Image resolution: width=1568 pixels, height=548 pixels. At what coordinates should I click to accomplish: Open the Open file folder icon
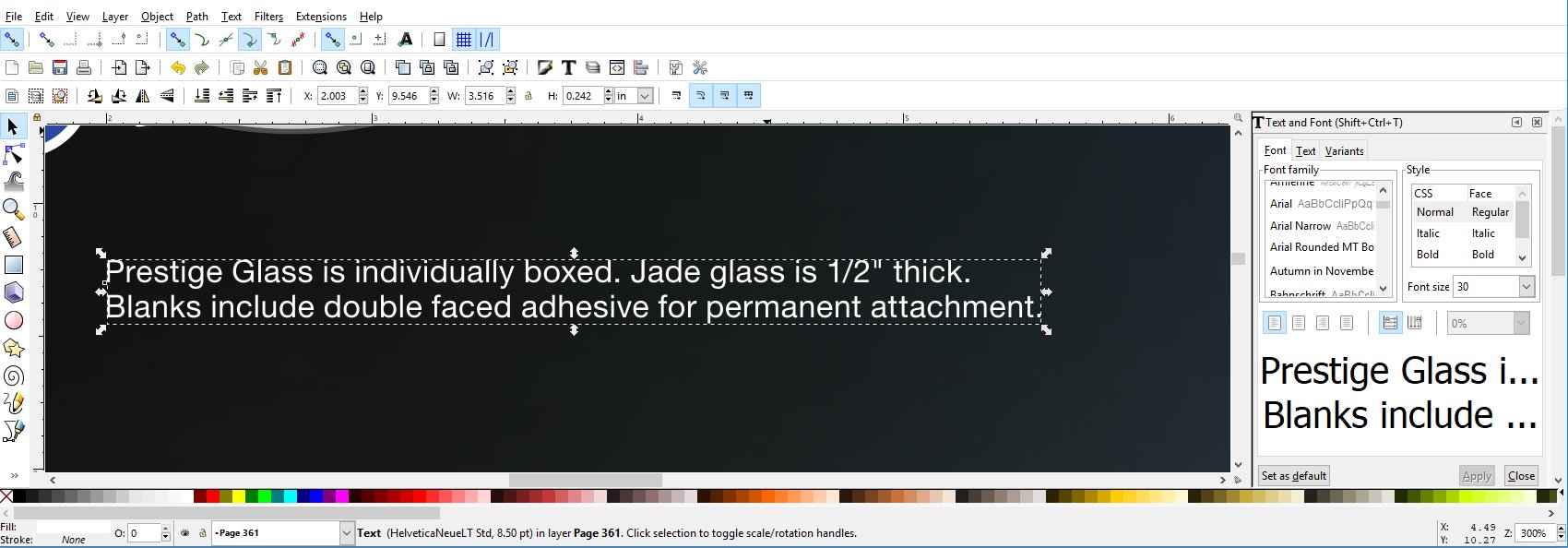36,67
